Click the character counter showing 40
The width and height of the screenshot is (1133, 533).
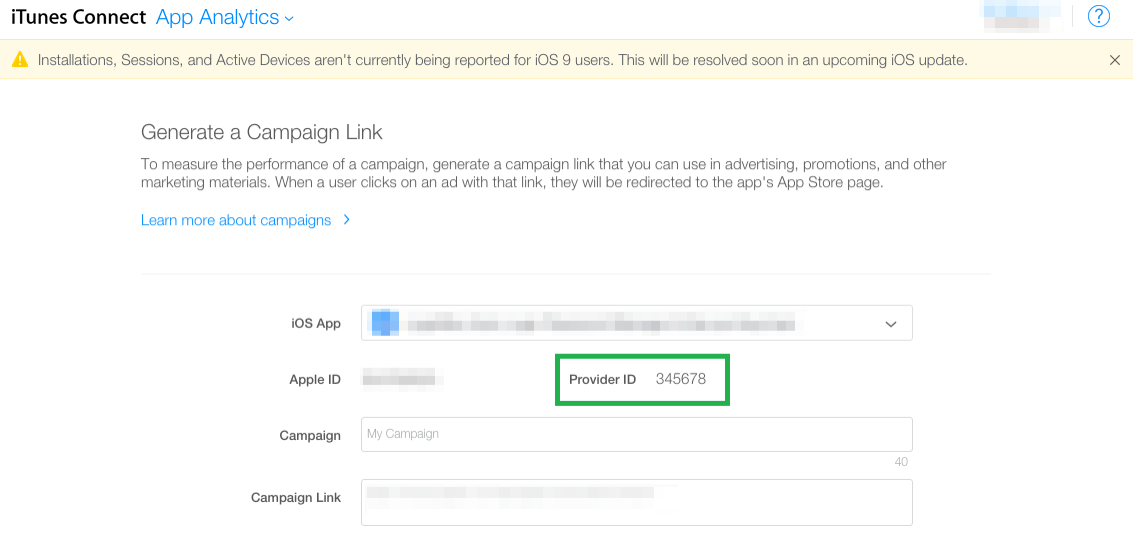901,462
